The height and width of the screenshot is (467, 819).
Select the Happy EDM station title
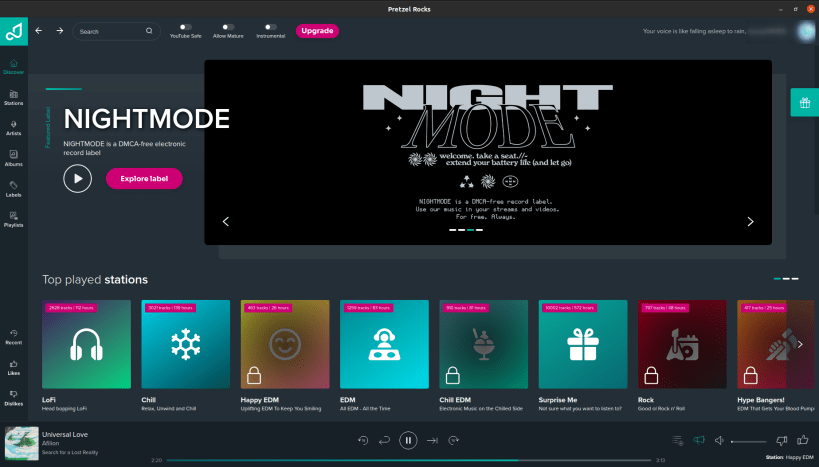pyautogui.click(x=260, y=400)
